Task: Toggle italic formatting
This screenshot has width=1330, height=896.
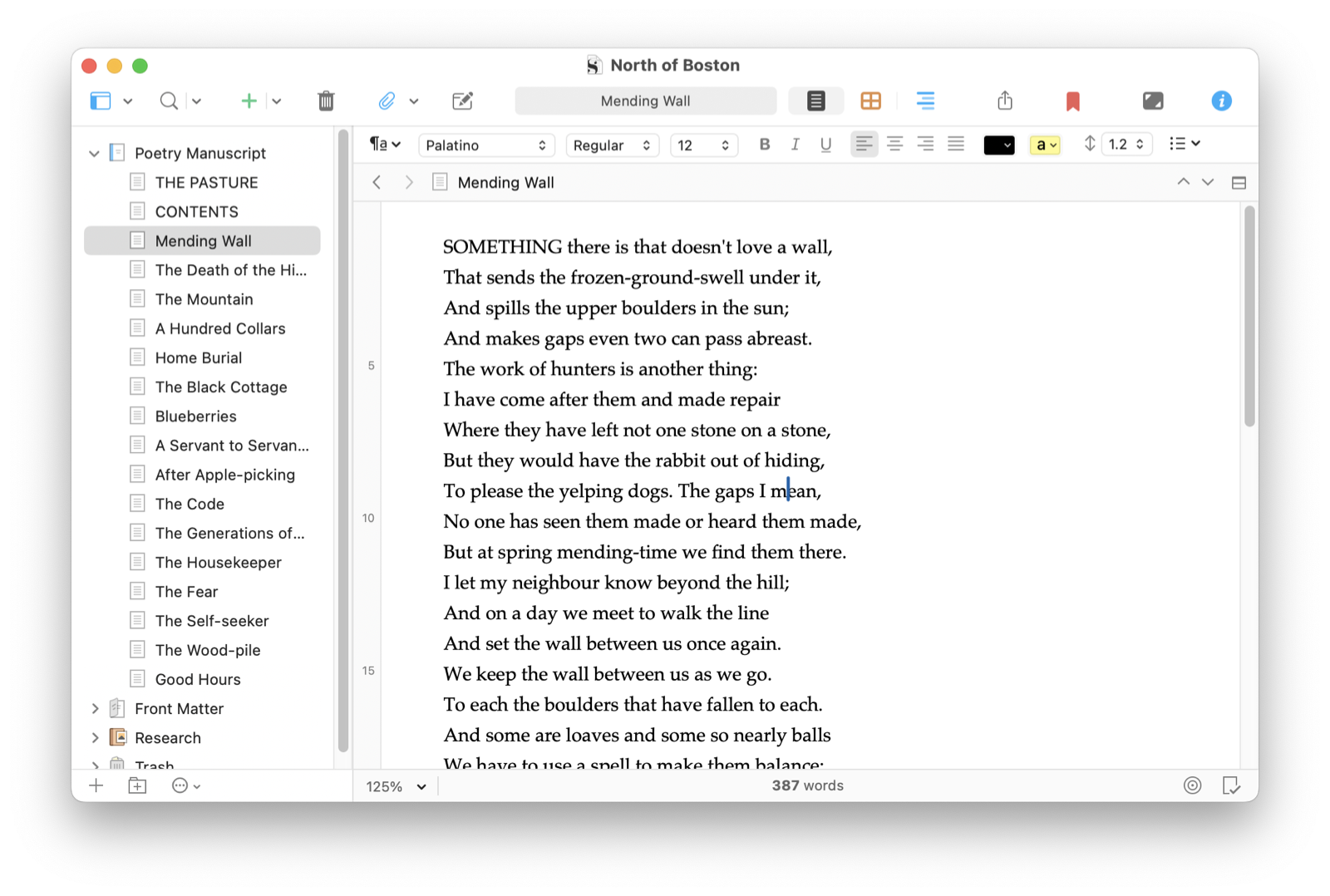Action: pyautogui.click(x=795, y=145)
